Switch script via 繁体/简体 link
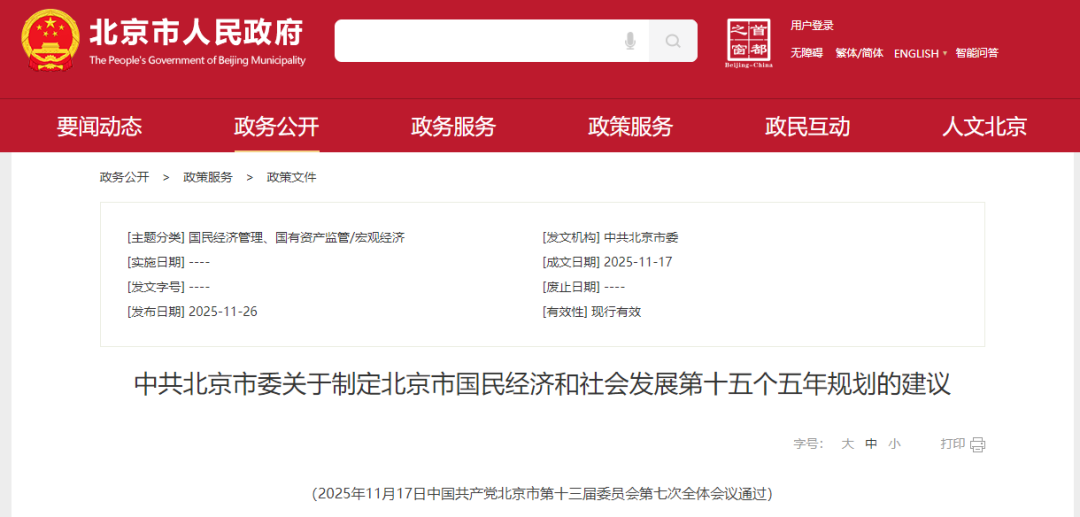This screenshot has width=1080, height=517. [859, 54]
